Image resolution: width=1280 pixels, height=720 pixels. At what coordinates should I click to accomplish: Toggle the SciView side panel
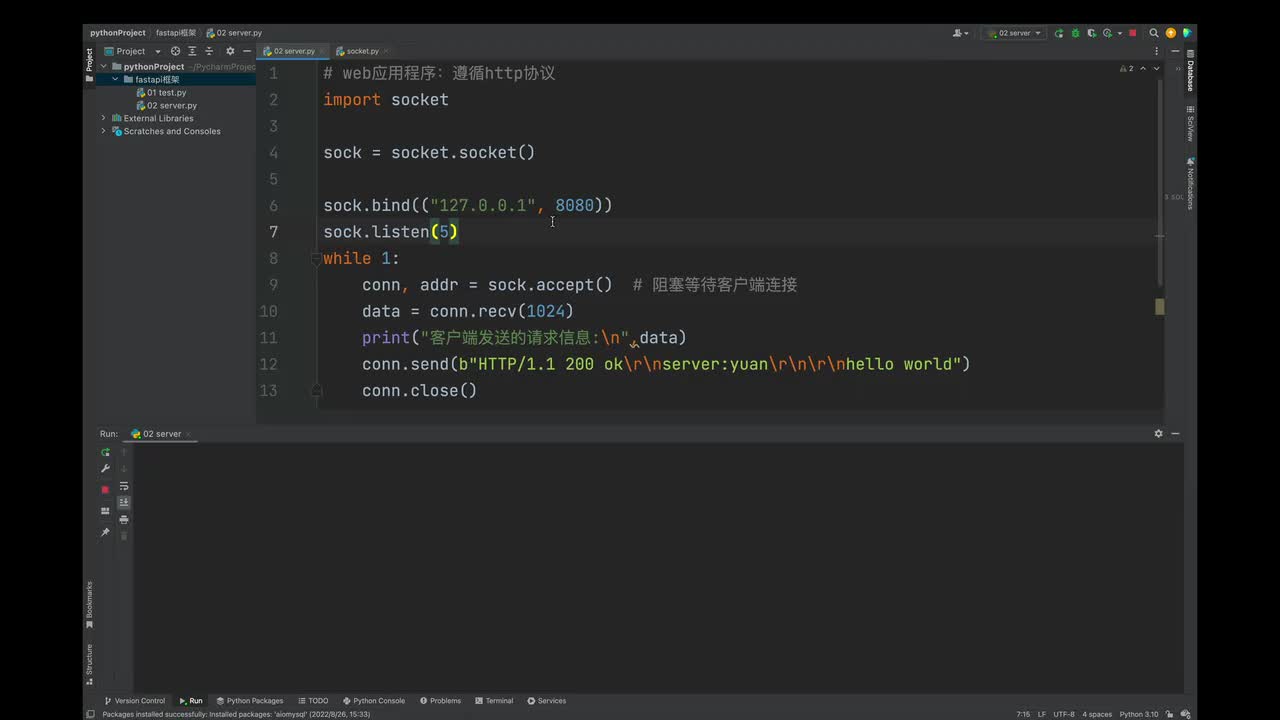[x=1190, y=124]
